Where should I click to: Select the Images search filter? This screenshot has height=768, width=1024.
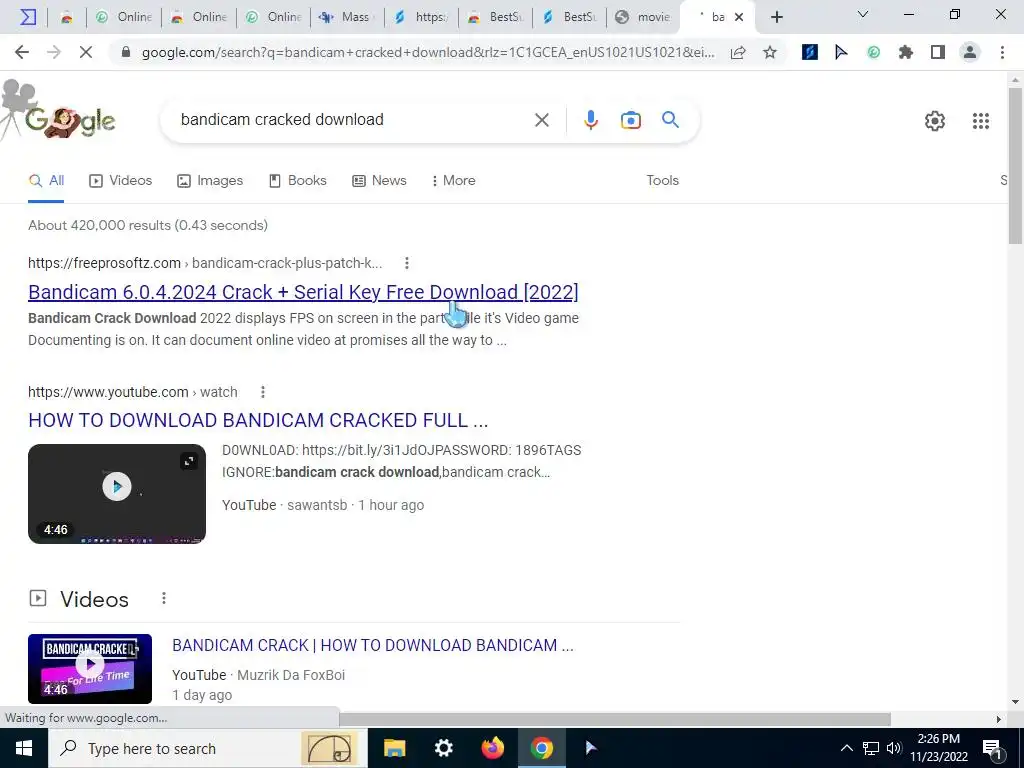(210, 181)
